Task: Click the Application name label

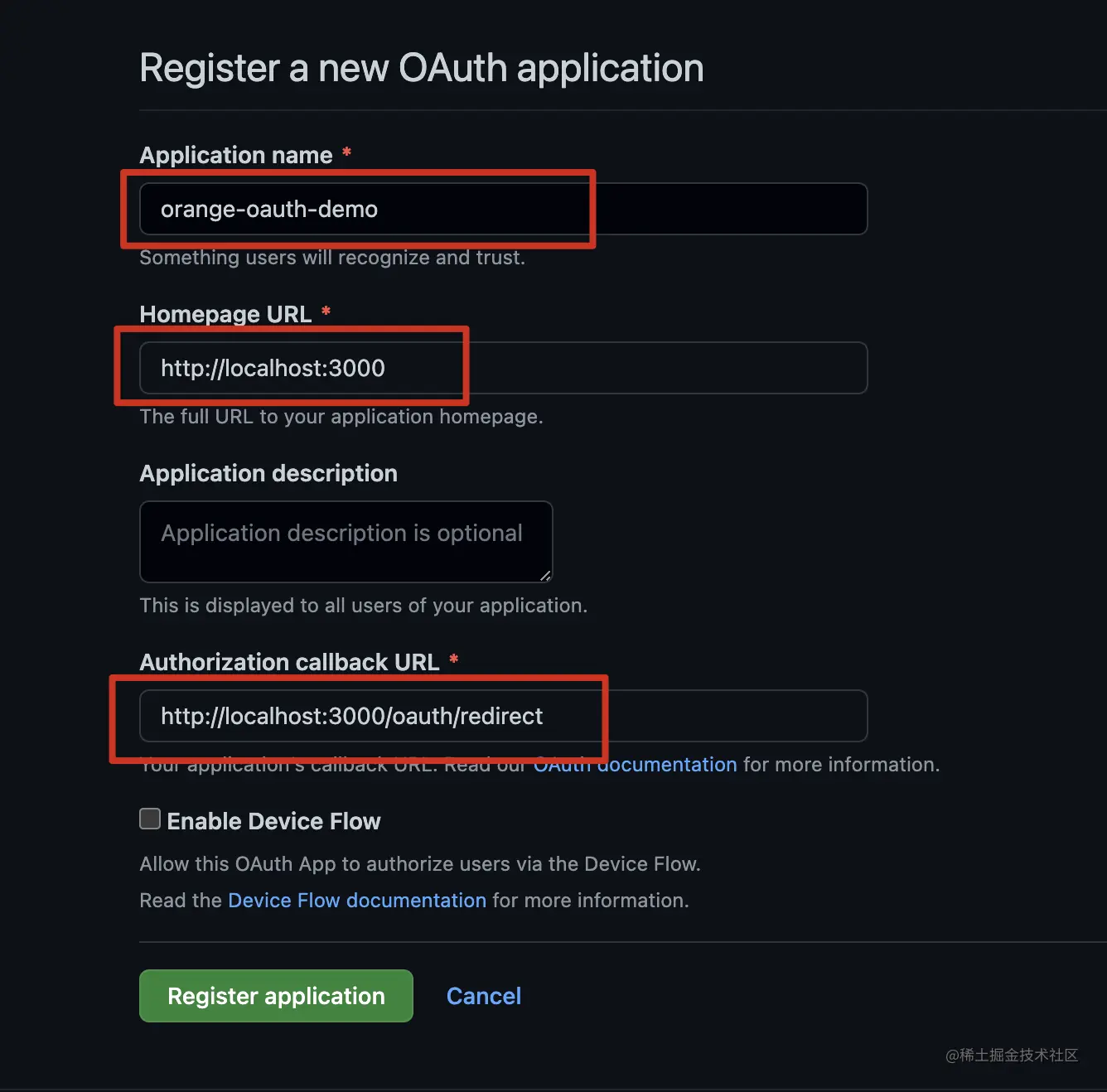Action: coord(235,155)
